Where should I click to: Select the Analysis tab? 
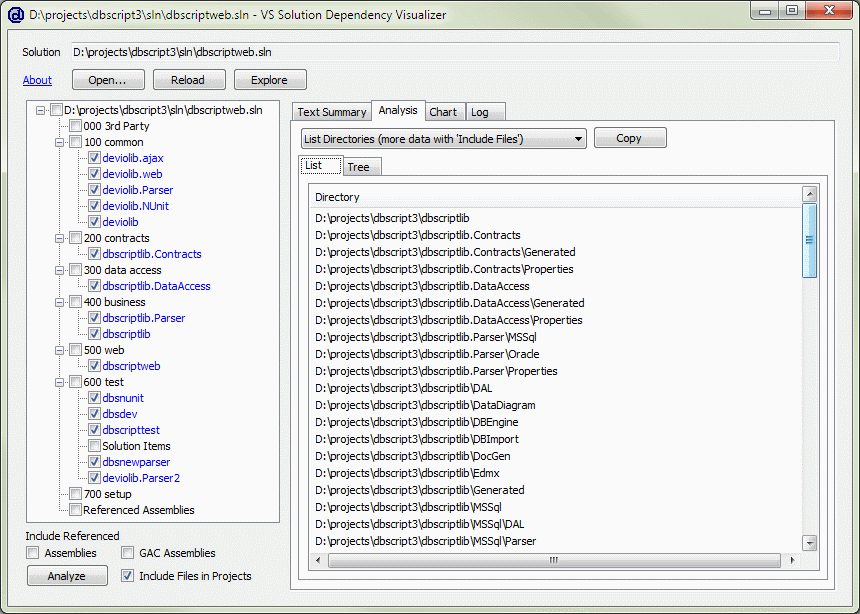click(398, 110)
